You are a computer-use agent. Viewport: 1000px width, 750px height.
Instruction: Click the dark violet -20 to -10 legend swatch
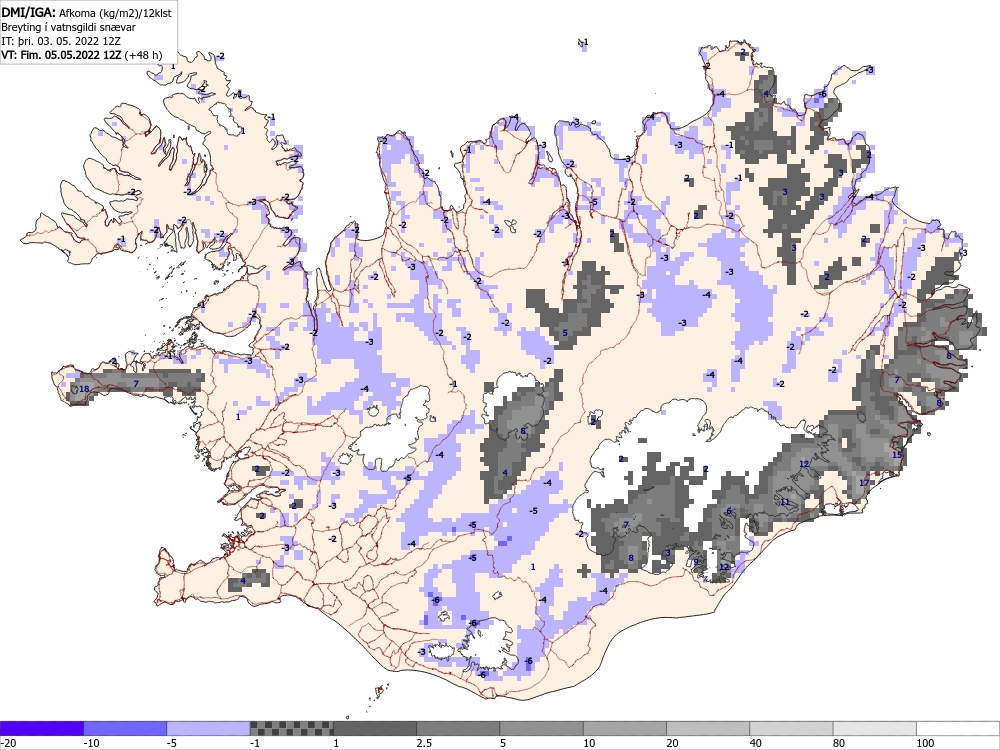[x=41, y=728]
